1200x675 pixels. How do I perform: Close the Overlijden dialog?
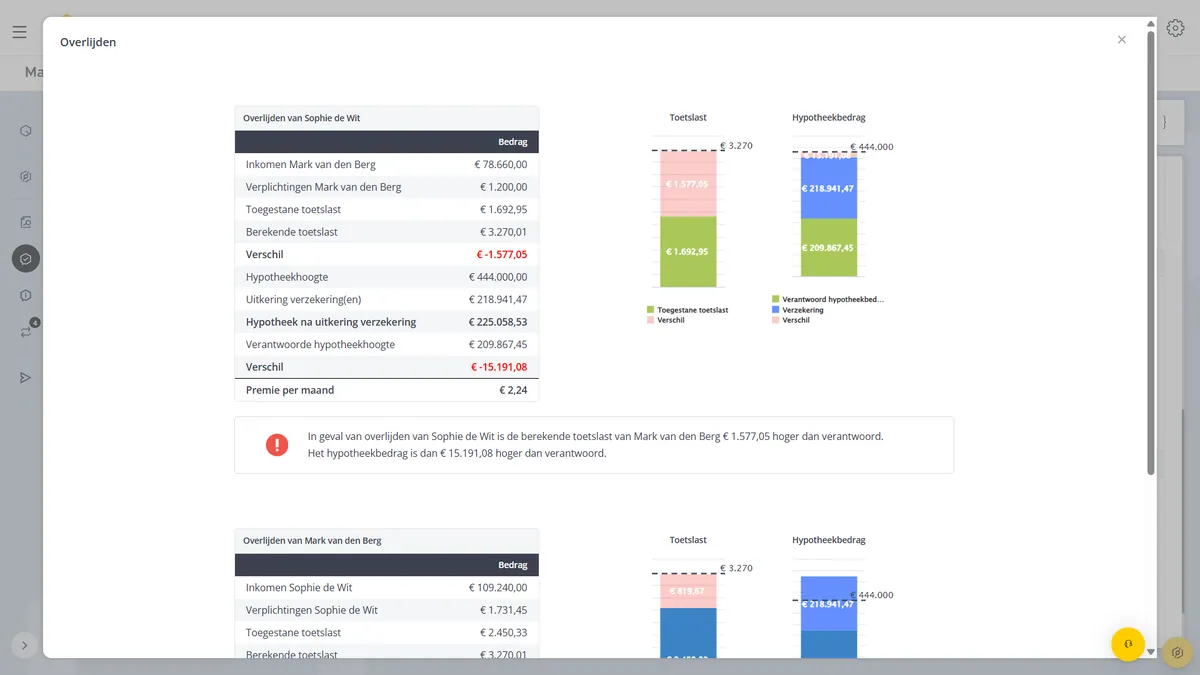click(x=1122, y=40)
